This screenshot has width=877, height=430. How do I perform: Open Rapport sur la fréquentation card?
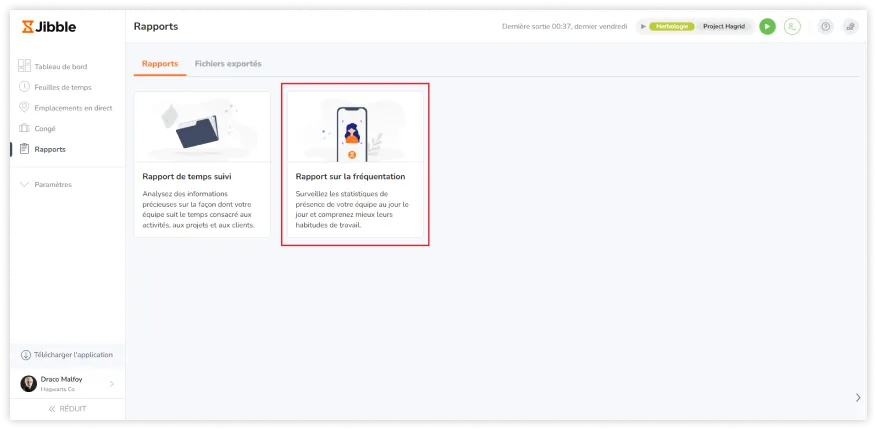coord(355,165)
